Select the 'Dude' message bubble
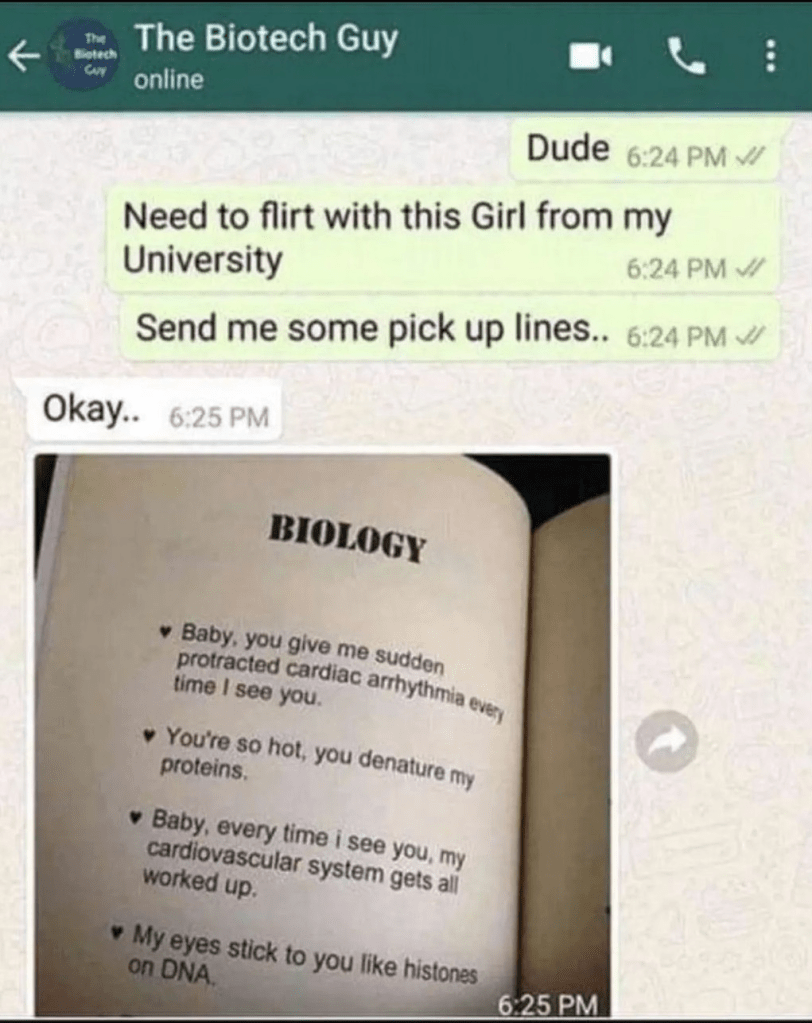This screenshot has width=812, height=1023. tap(644, 150)
